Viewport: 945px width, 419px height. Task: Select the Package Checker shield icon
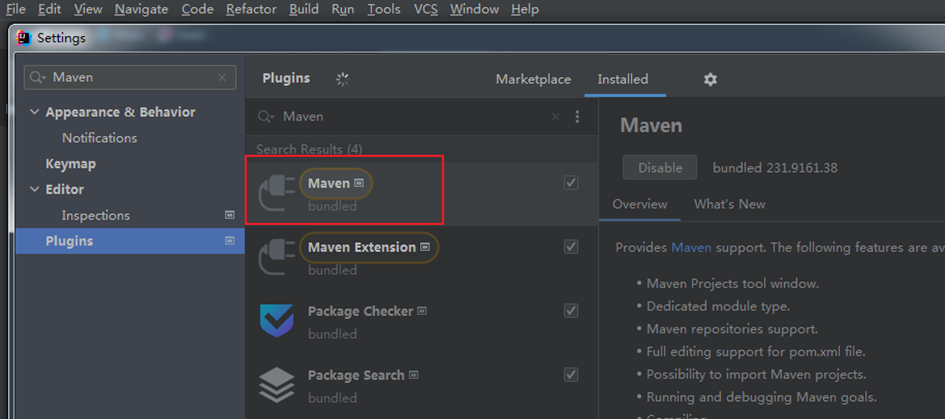[x=277, y=320]
